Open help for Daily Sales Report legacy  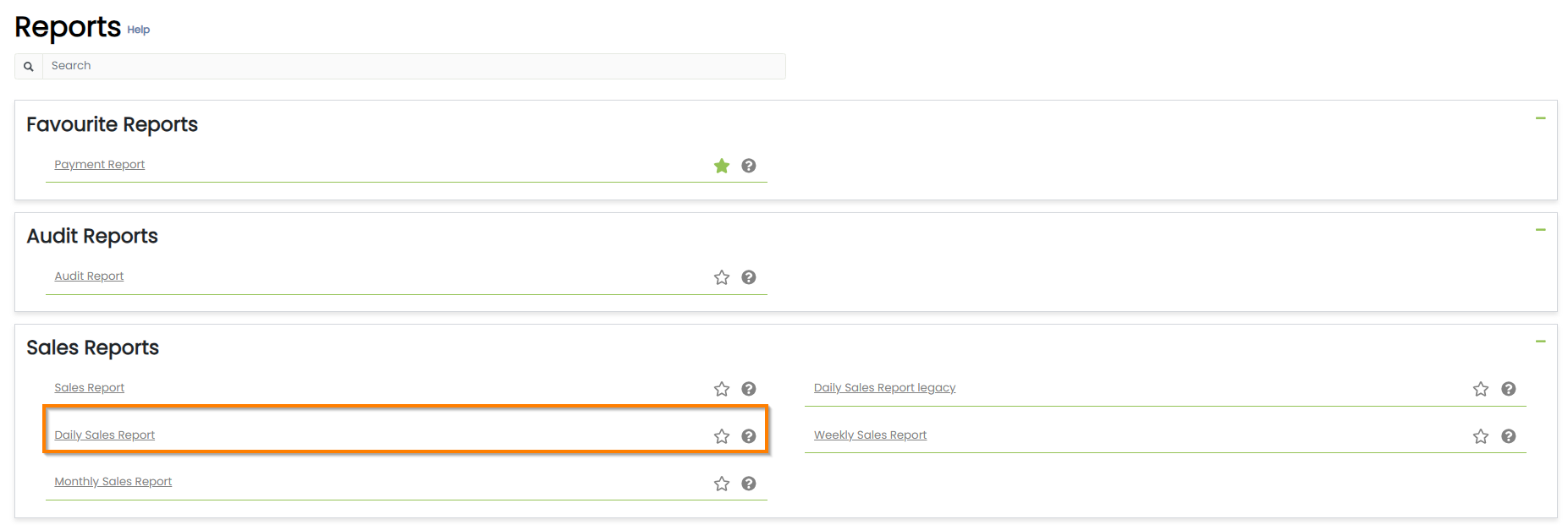pyautogui.click(x=1508, y=389)
